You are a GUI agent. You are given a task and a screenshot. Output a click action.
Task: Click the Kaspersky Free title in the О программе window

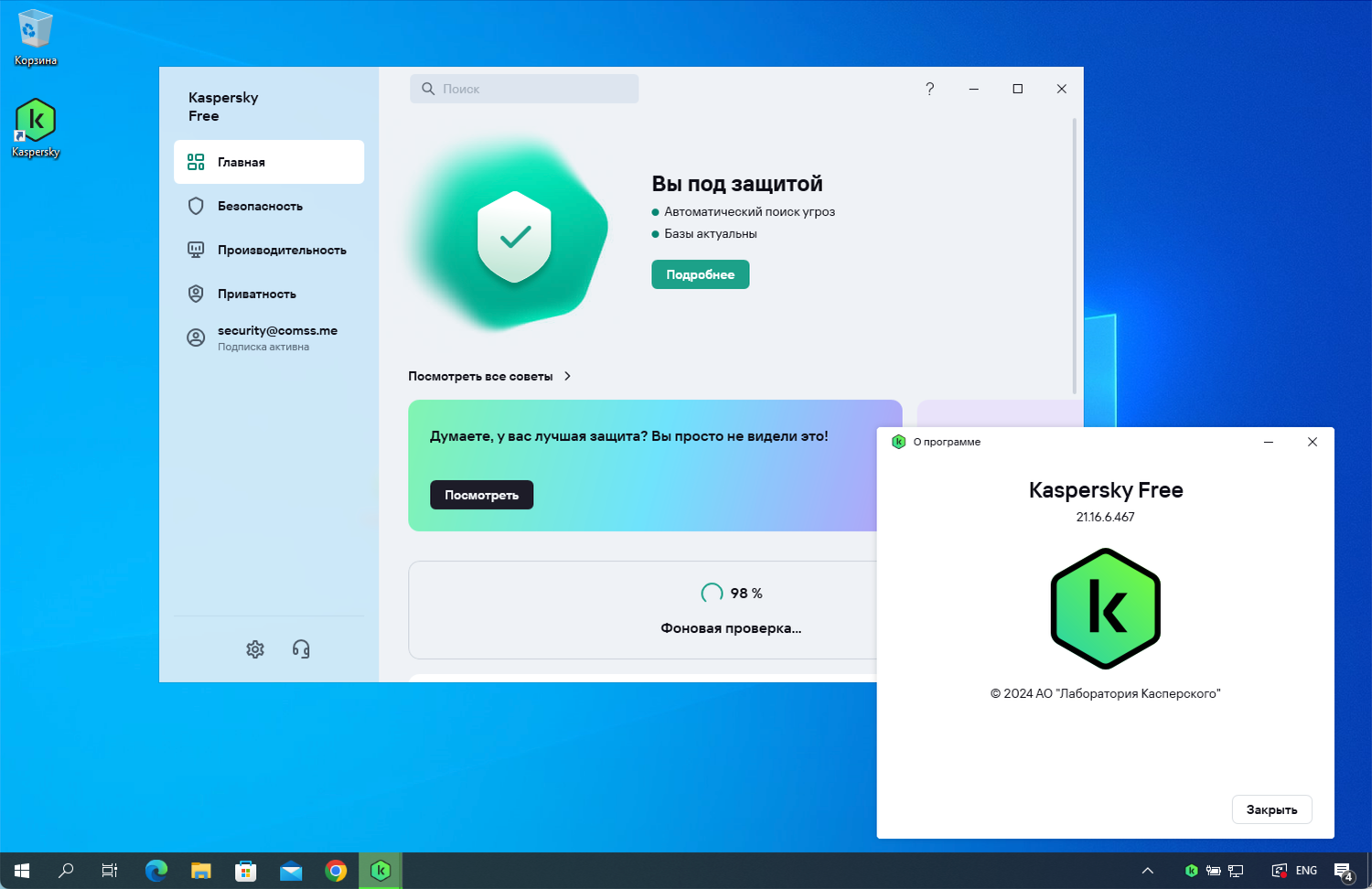(1106, 490)
